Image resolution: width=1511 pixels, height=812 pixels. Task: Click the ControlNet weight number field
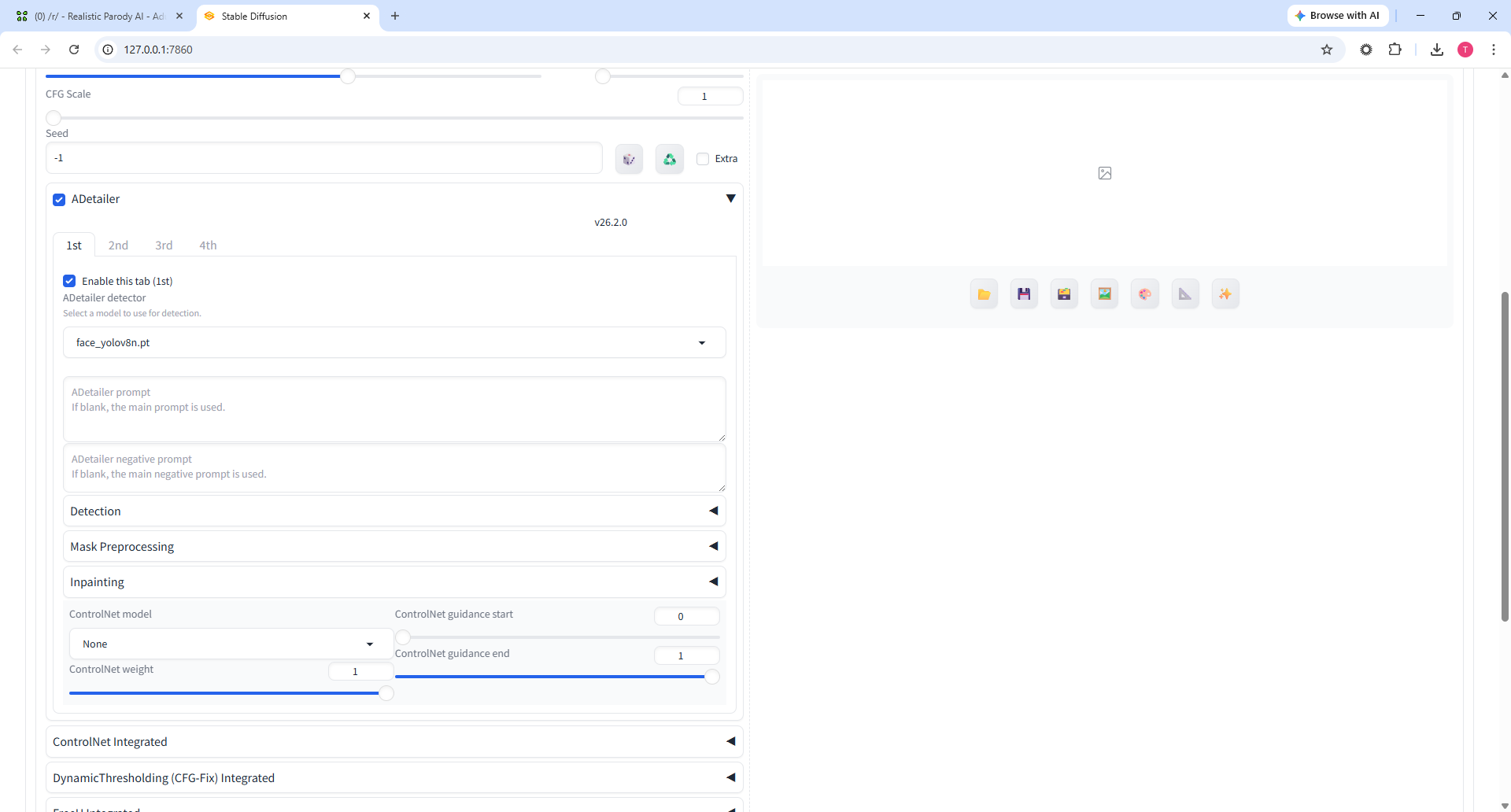point(361,671)
